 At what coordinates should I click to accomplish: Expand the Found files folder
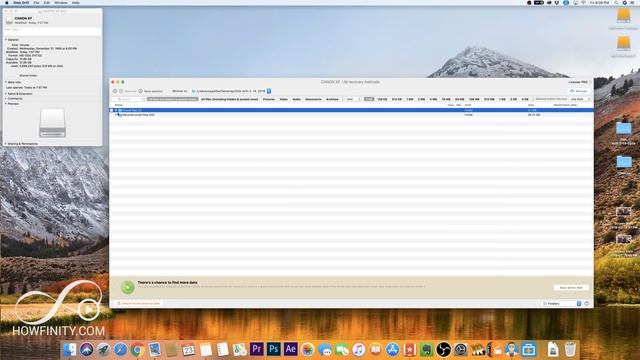click(x=116, y=110)
